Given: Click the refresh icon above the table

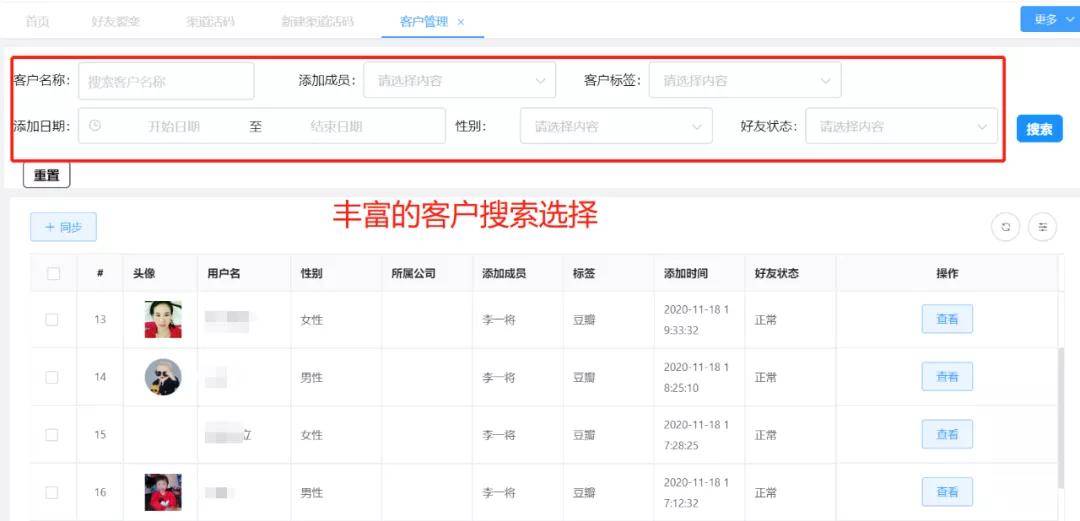Looking at the screenshot, I should [1006, 227].
